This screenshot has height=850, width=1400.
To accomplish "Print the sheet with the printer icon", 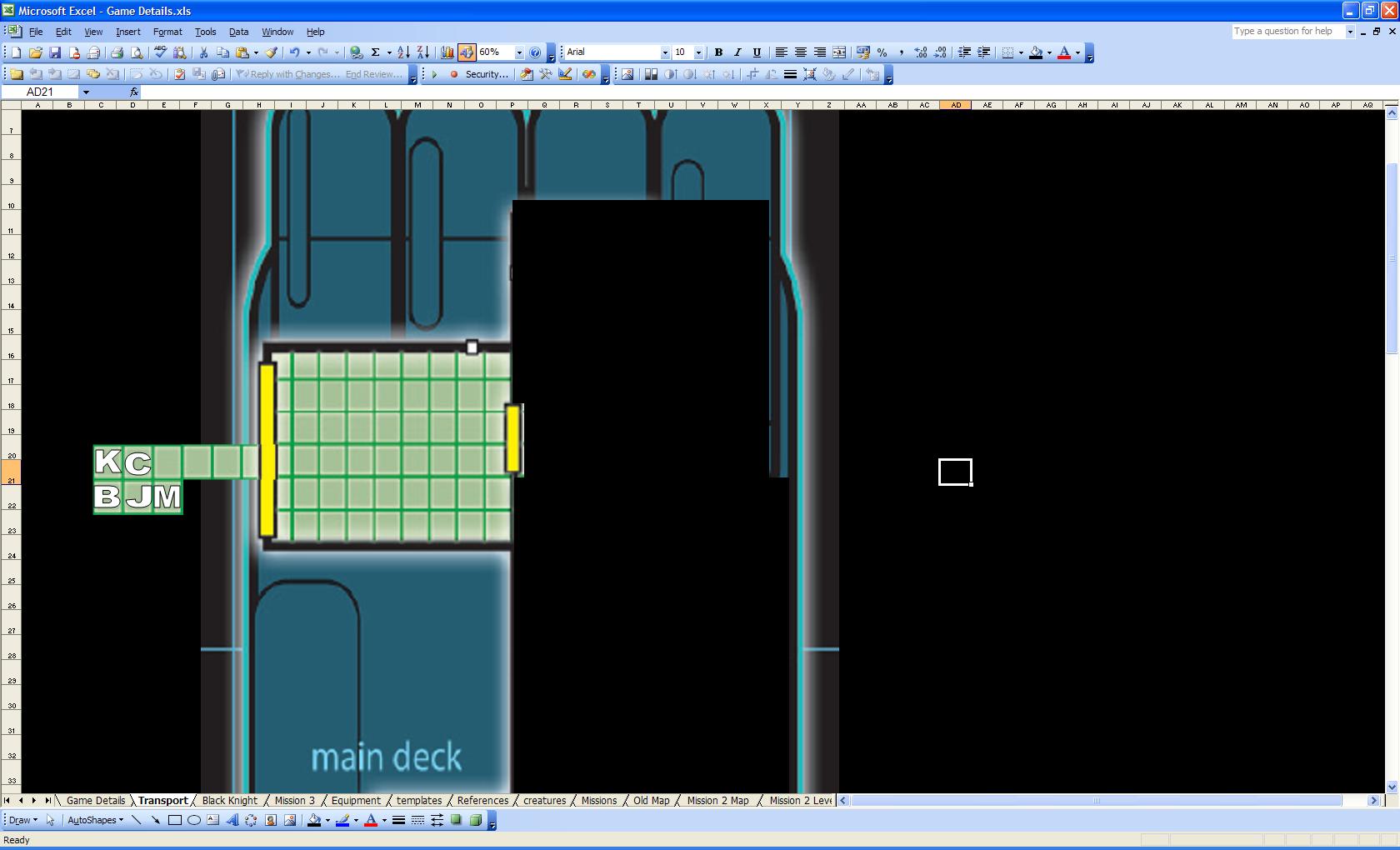I will click(117, 52).
